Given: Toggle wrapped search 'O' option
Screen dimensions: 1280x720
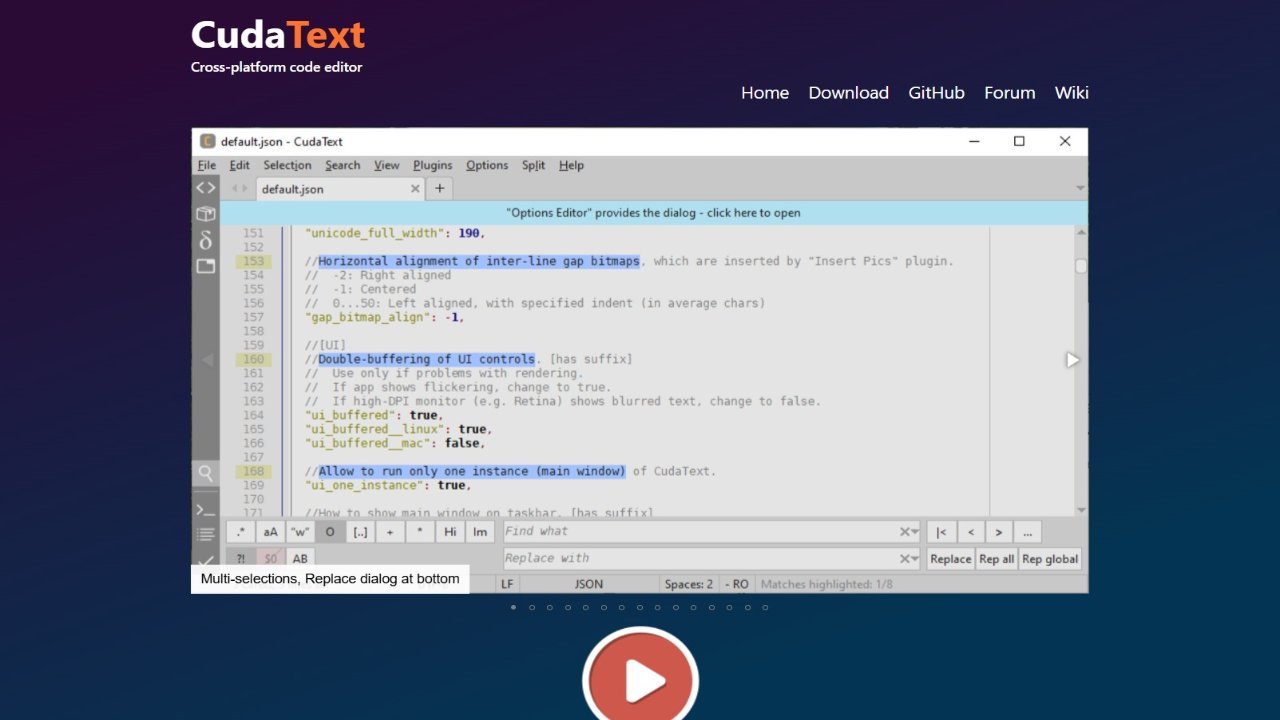Looking at the screenshot, I should click(330, 532).
